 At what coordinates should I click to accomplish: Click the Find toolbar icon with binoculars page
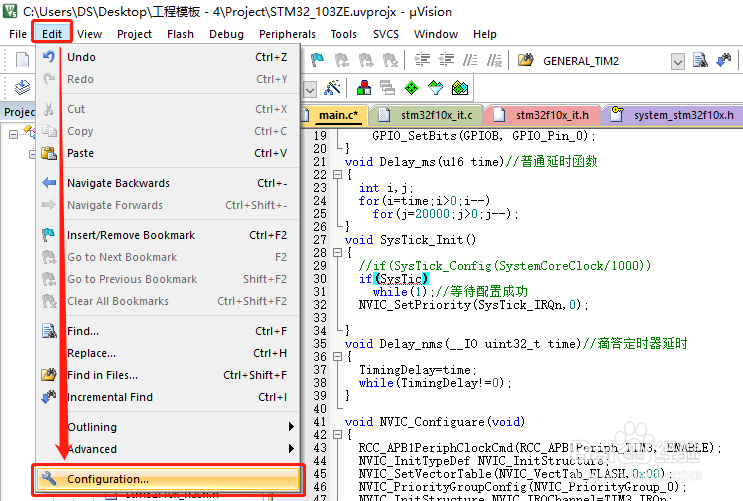[700, 60]
